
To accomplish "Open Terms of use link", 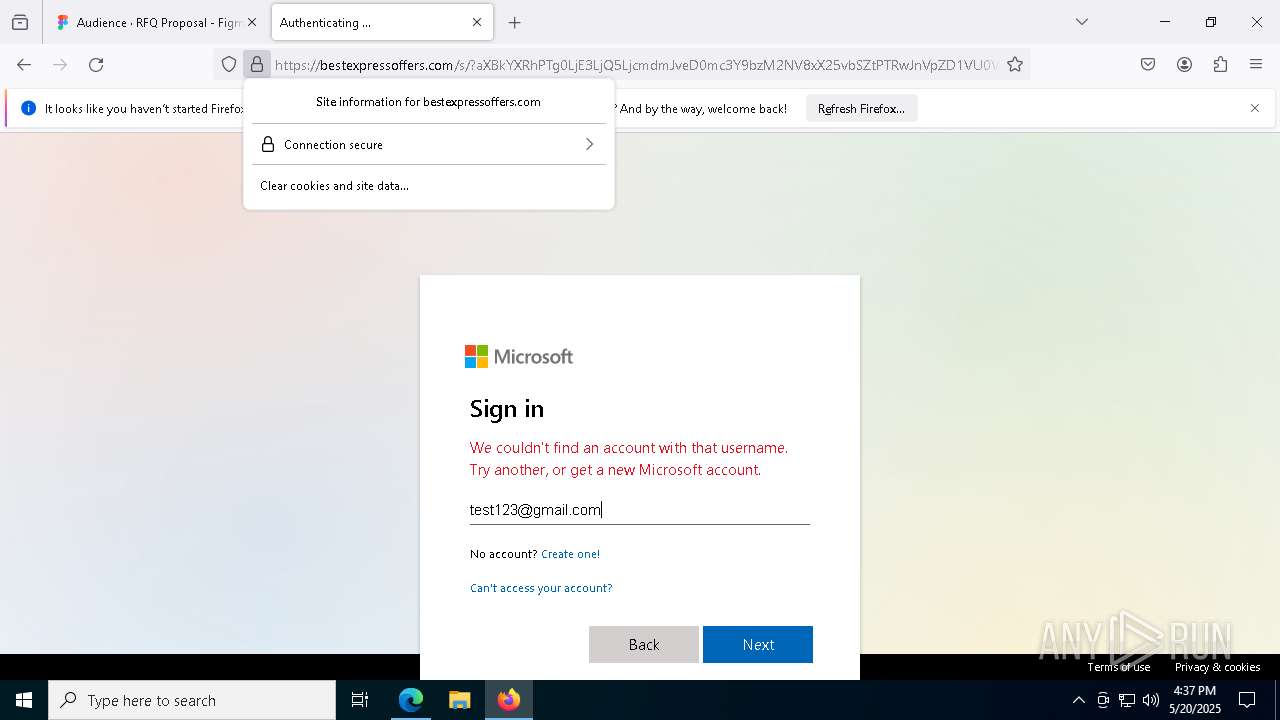I will (x=1119, y=667).
